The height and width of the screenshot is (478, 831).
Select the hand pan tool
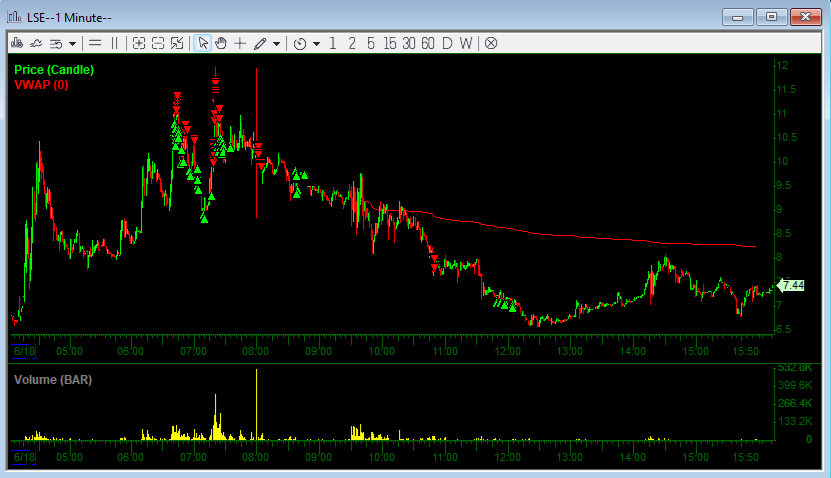coord(221,43)
